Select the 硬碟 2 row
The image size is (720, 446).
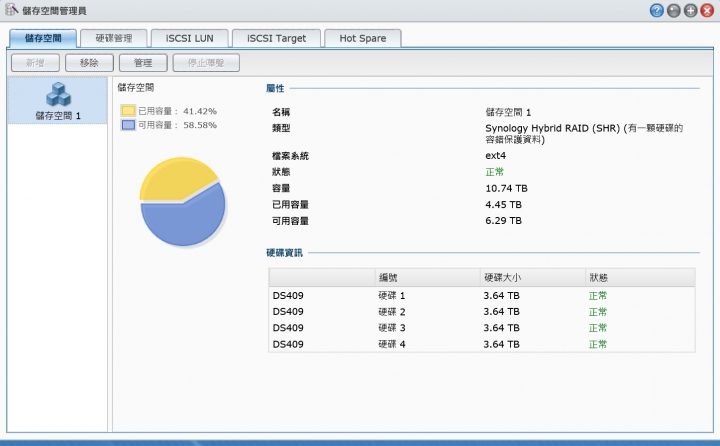point(482,312)
